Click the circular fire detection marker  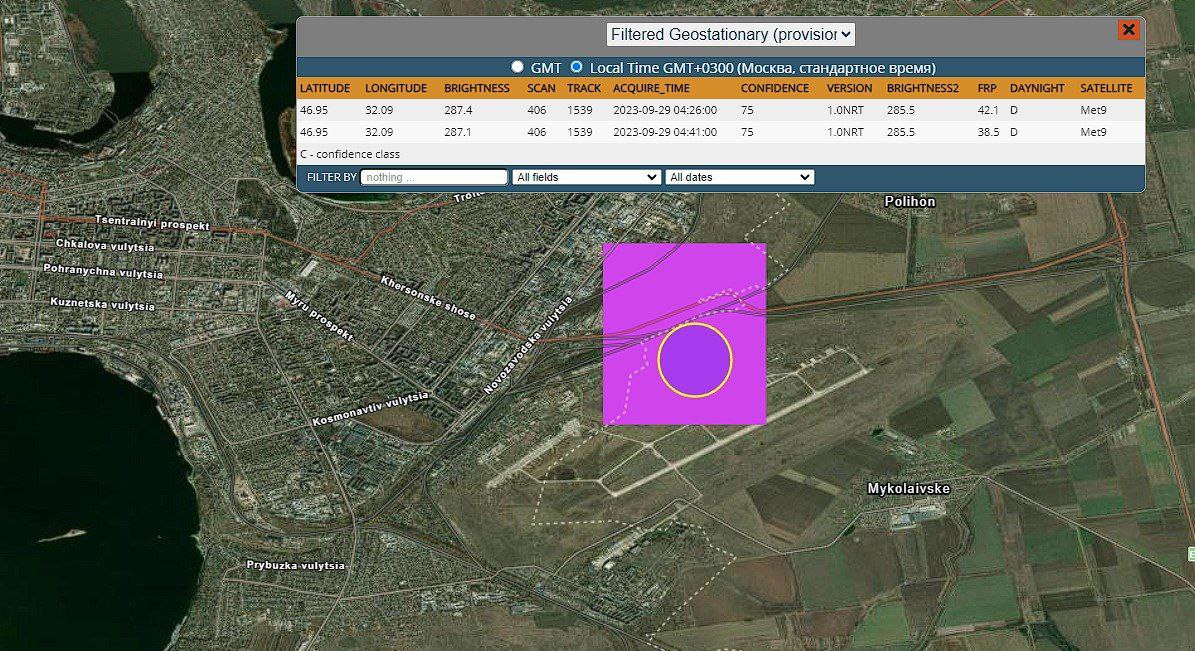[x=695, y=361]
